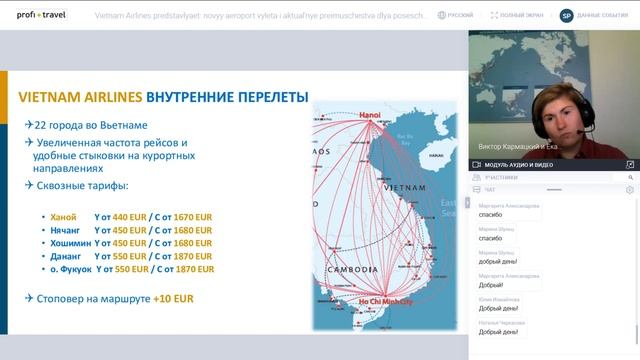
Task: Select Юлия's 'Добрый день!' message
Action: 498,309
